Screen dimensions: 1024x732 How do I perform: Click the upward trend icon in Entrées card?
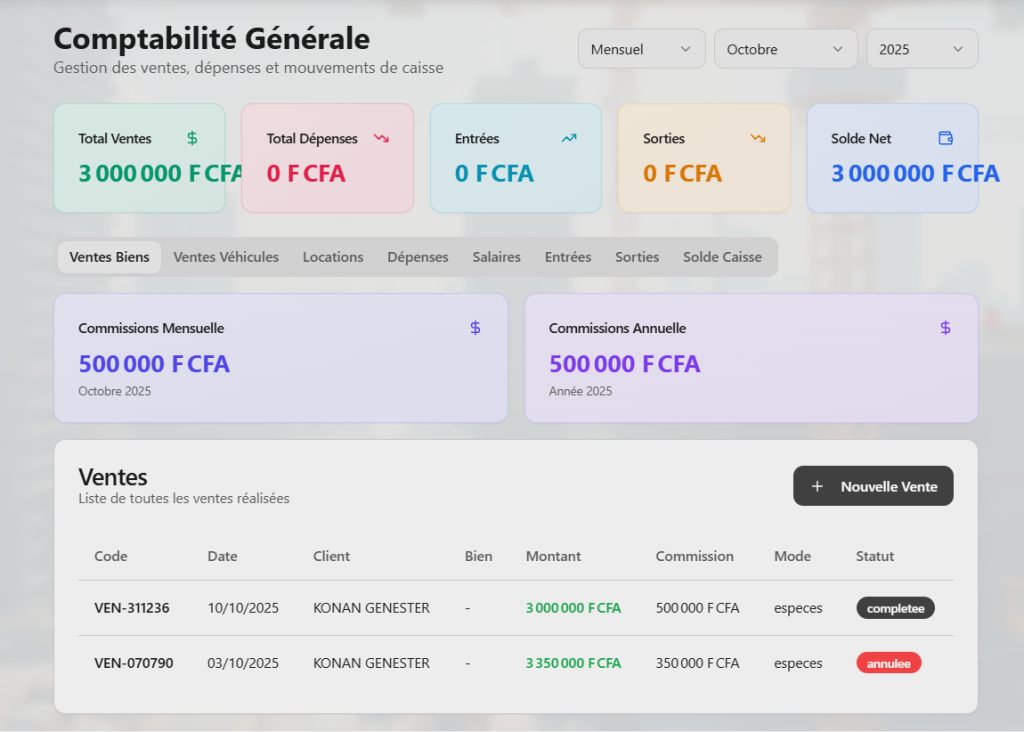pyautogui.click(x=569, y=138)
